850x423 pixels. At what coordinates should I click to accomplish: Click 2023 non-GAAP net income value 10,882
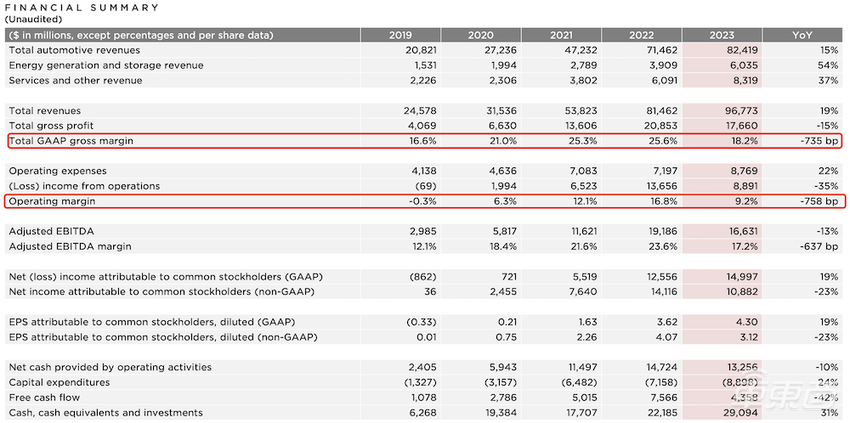tap(742, 292)
